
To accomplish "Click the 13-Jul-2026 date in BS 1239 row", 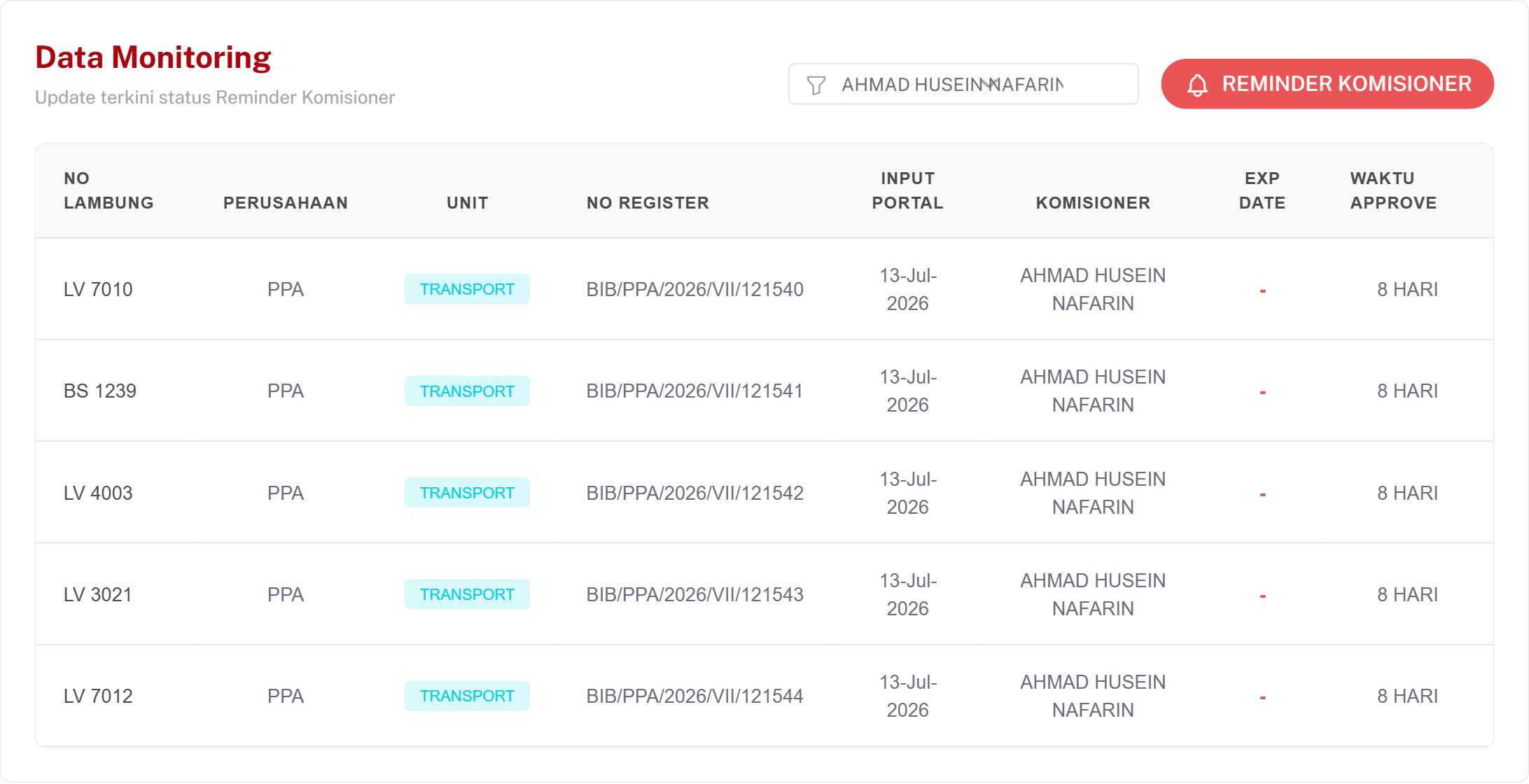I will coord(908,391).
